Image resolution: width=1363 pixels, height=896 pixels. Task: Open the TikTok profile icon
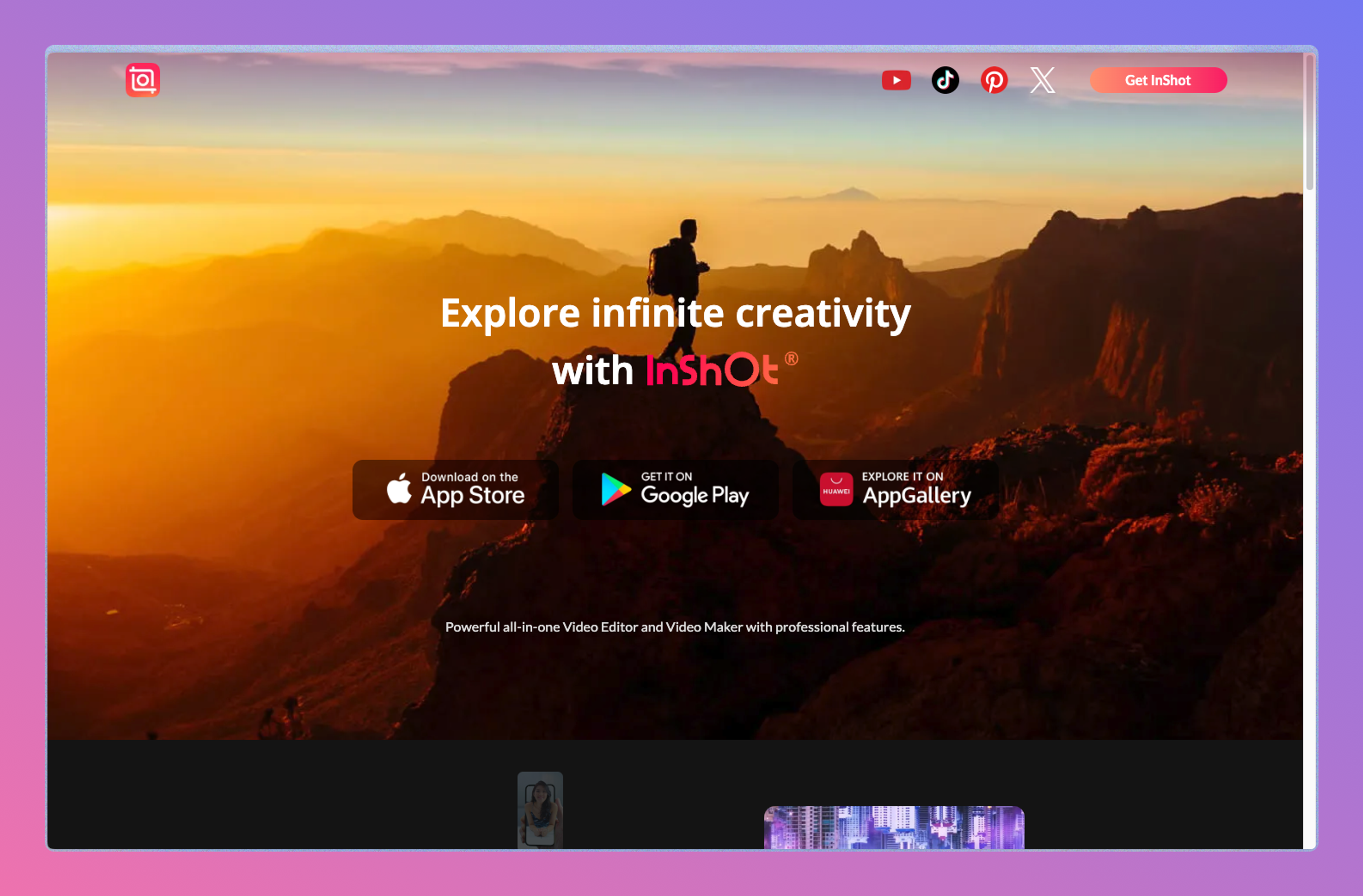[945, 80]
